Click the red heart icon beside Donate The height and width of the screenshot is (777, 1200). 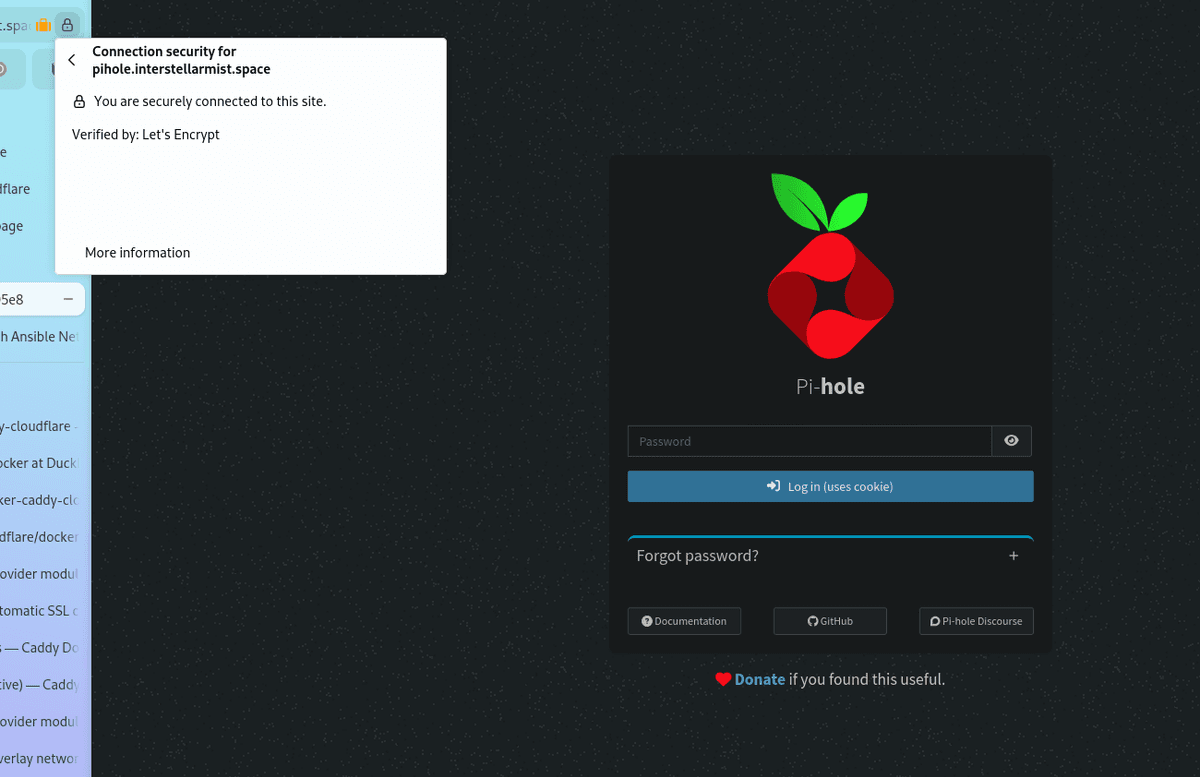pyautogui.click(x=723, y=679)
